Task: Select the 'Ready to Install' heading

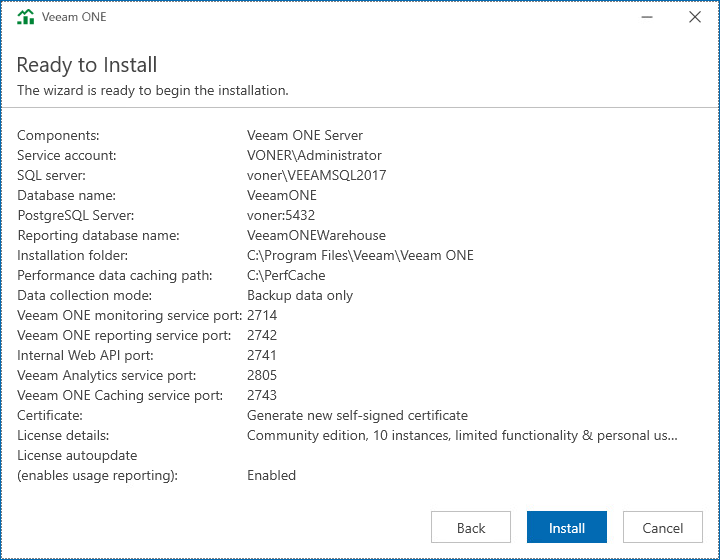Action: [87, 65]
